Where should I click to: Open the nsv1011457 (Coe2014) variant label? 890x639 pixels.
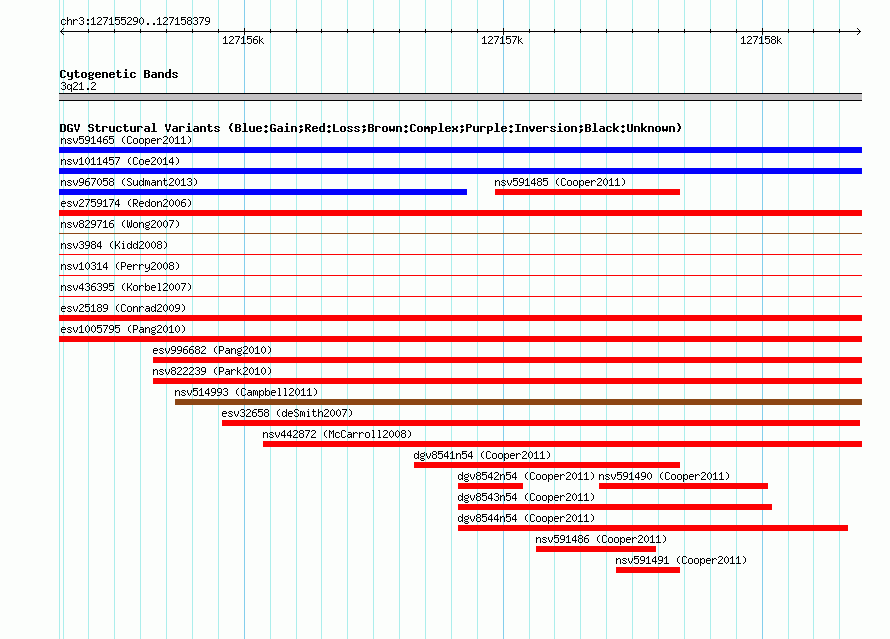(x=120, y=161)
